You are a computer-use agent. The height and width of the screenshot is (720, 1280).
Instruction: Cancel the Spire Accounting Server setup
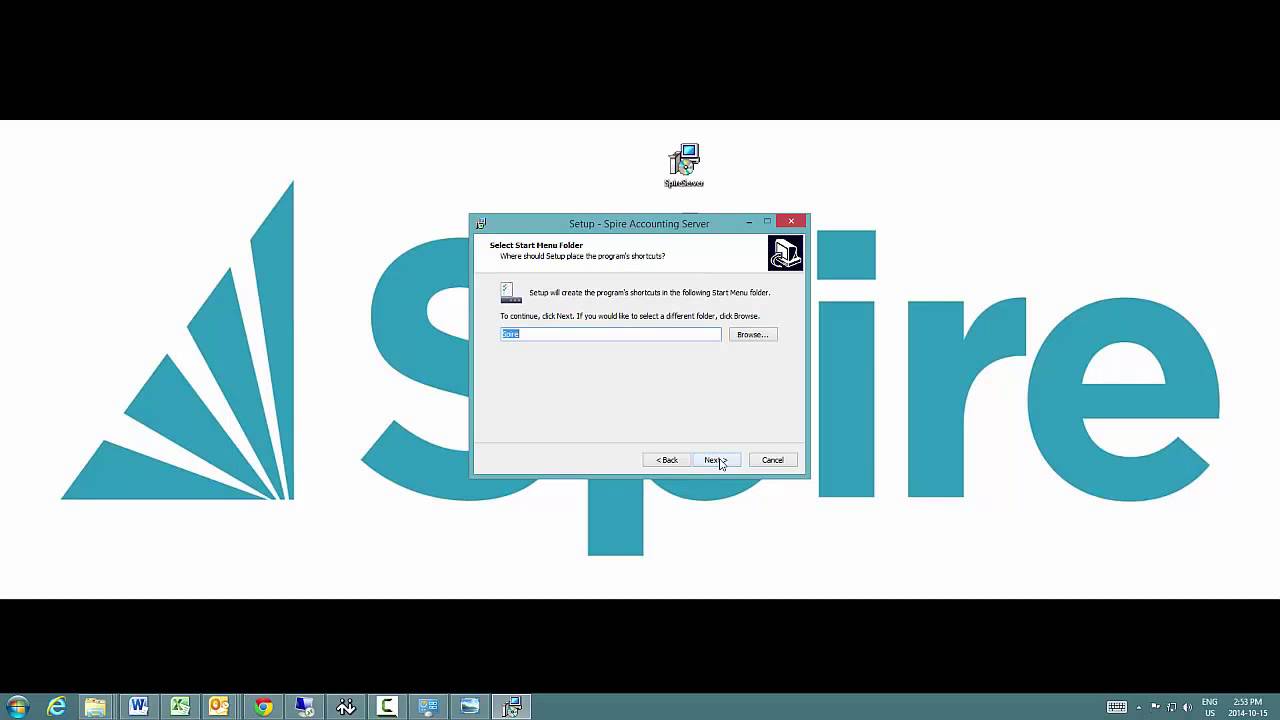coord(773,460)
